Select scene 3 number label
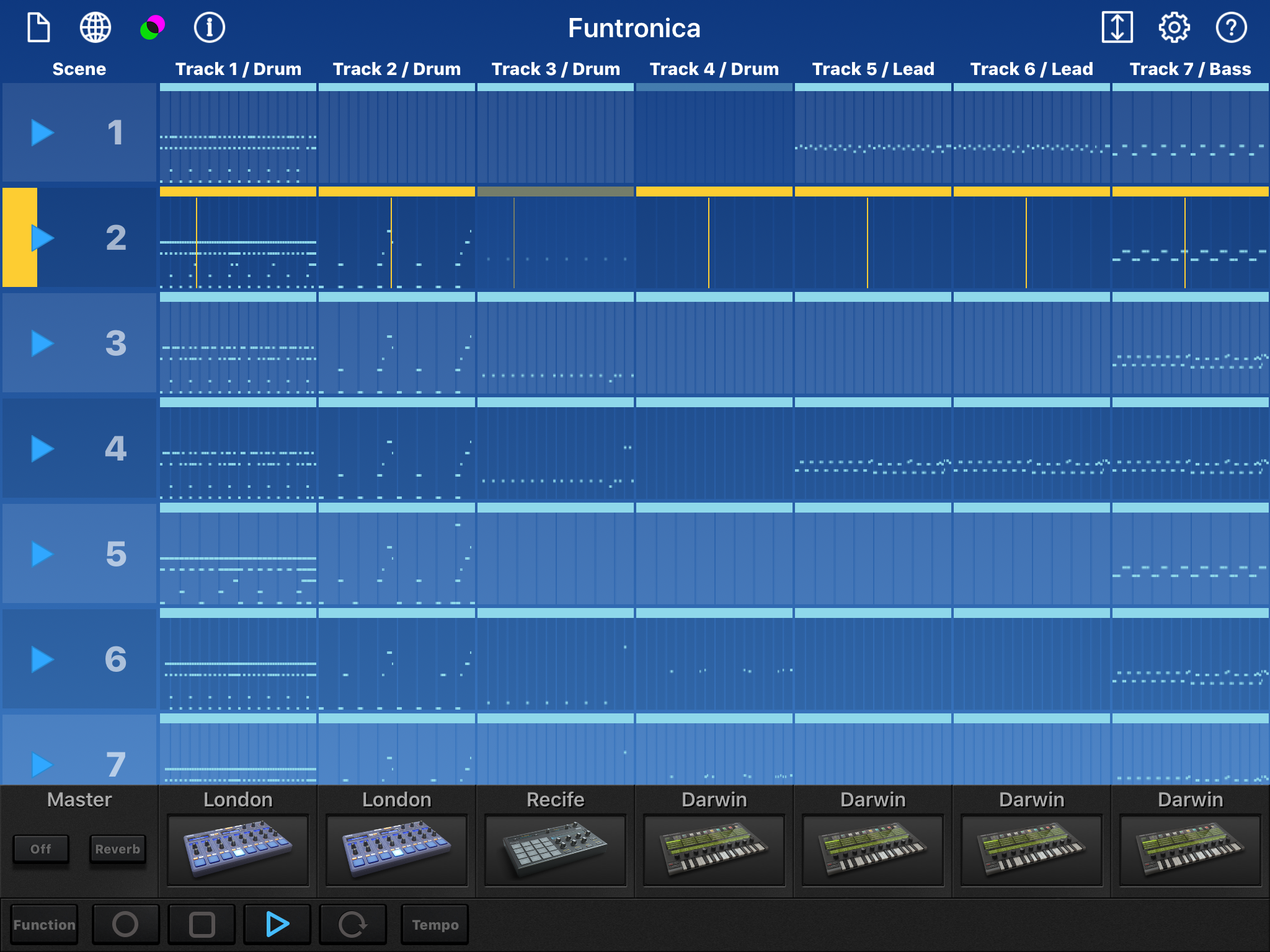 coord(116,343)
